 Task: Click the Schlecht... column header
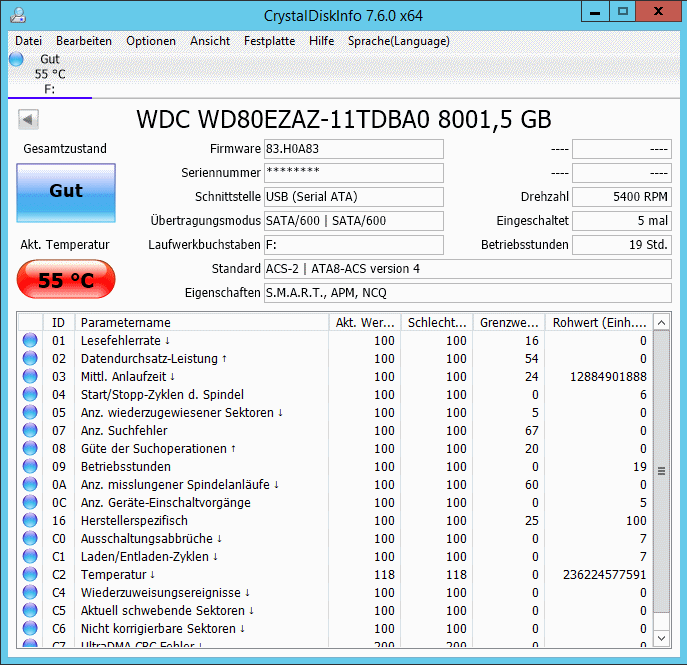[437, 322]
